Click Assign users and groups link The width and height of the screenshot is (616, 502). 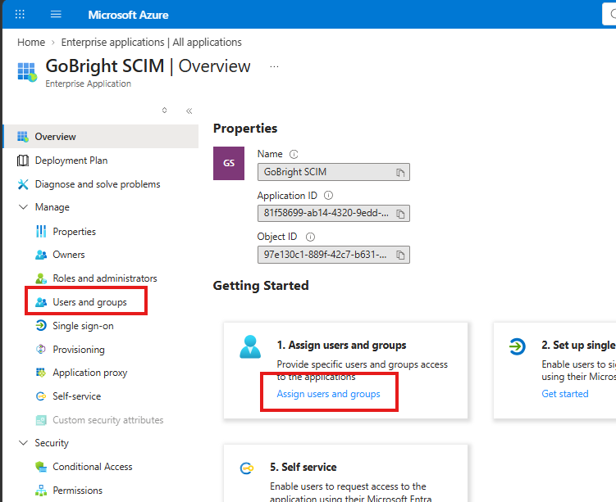pos(328,394)
